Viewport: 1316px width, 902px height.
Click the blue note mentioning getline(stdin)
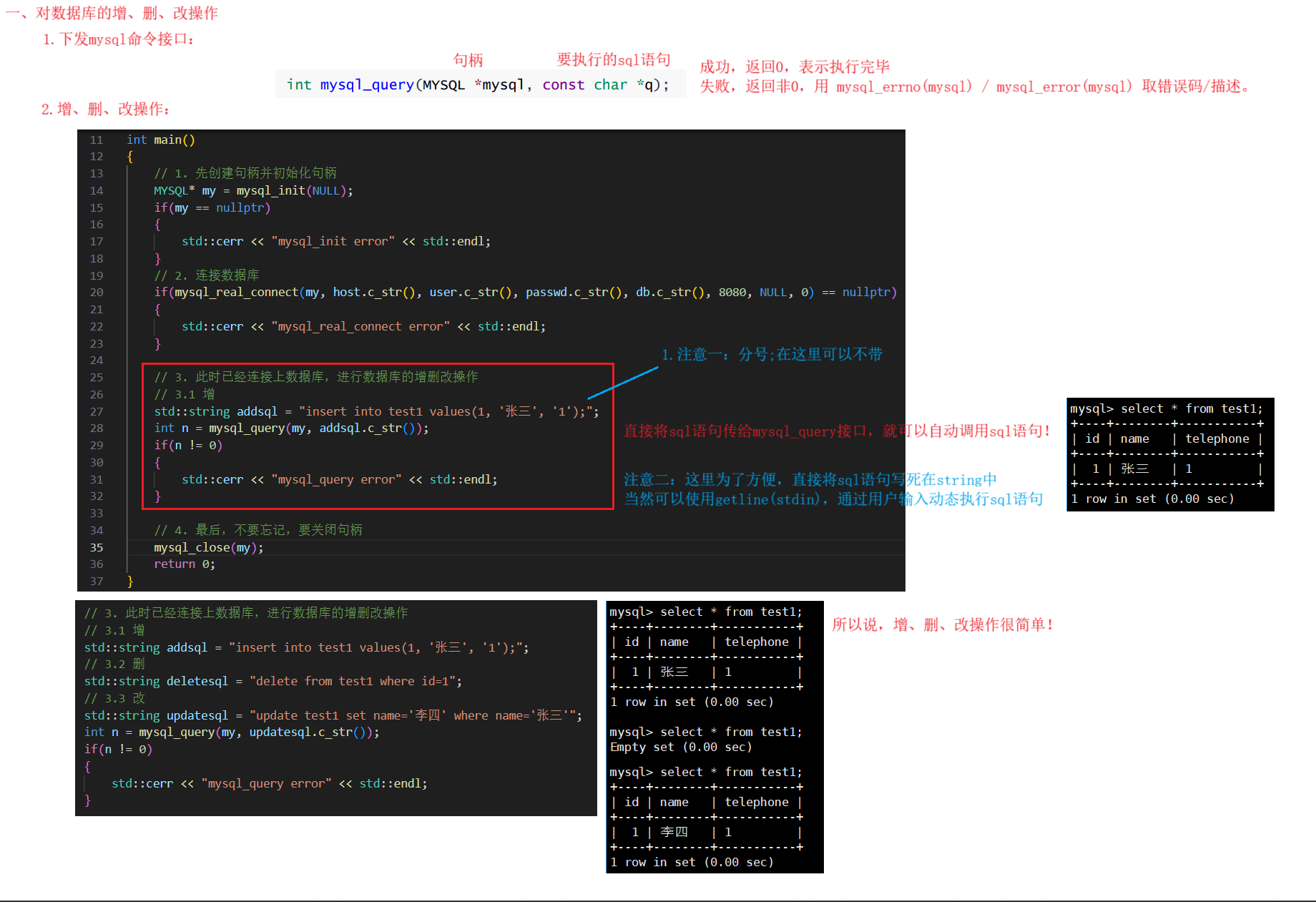[x=833, y=499]
